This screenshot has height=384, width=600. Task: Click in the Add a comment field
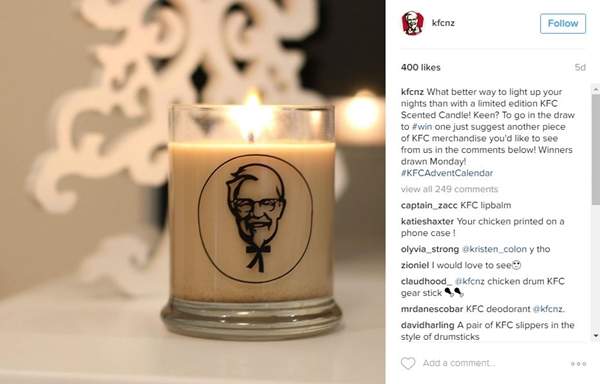tap(459, 363)
